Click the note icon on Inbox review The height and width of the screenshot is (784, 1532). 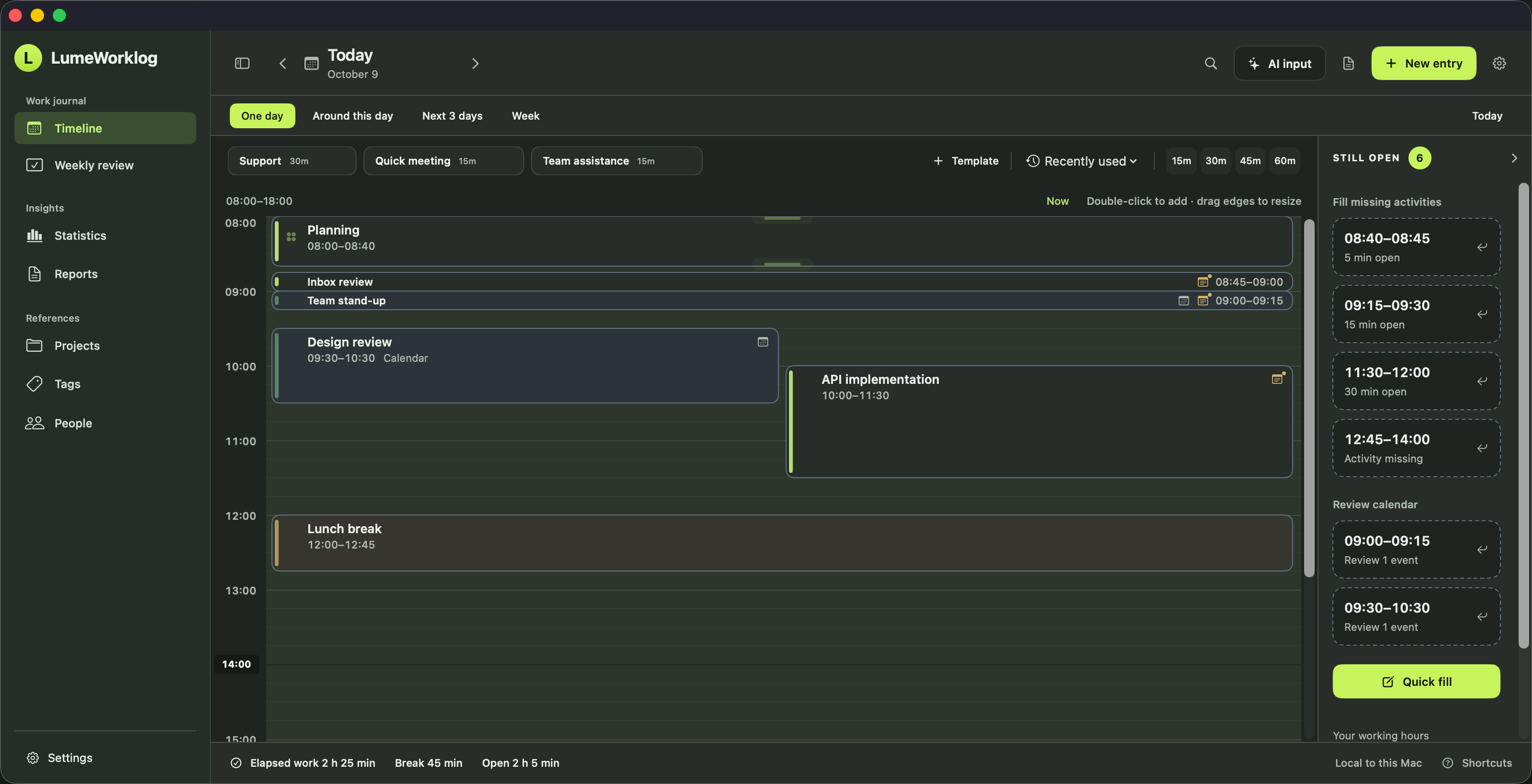tap(1203, 281)
